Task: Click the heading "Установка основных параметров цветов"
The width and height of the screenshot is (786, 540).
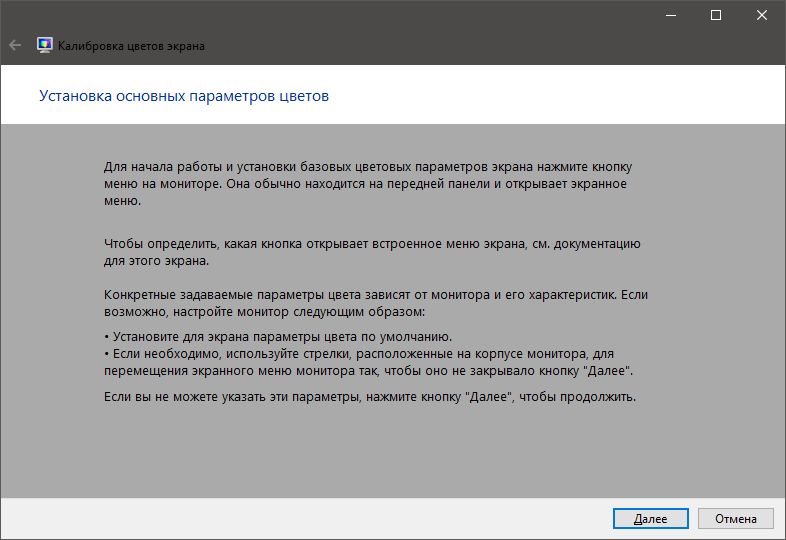Action: [183, 97]
